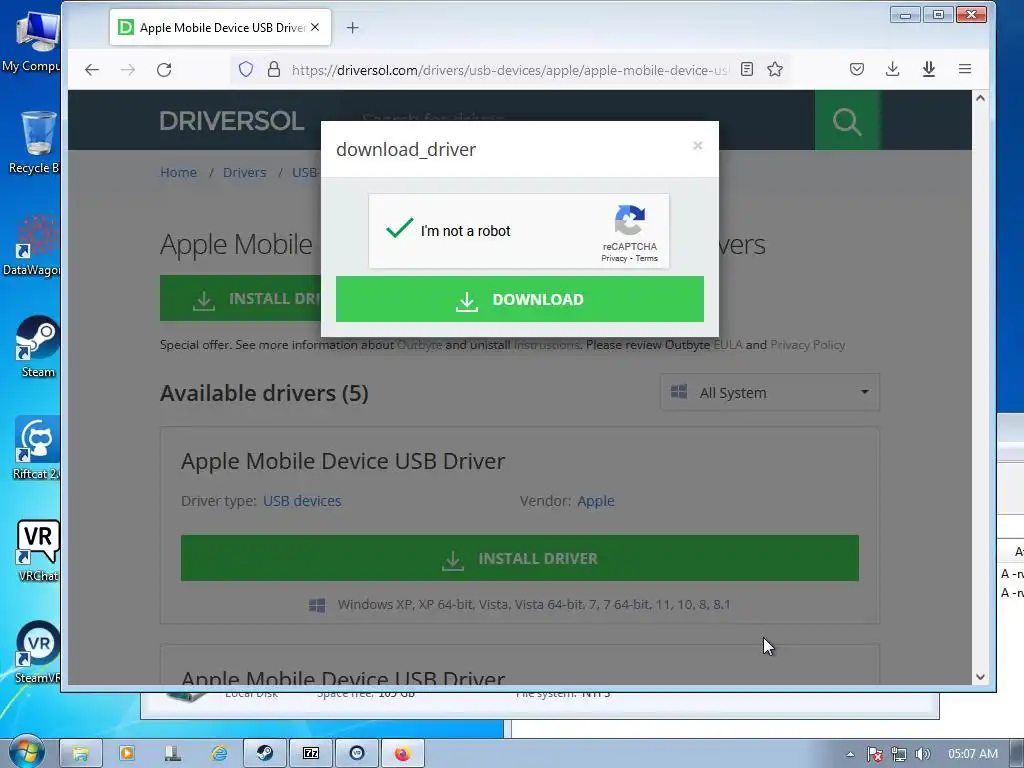Open the Firefox hamburger menu
Viewport: 1024px width, 768px height.
coord(965,69)
